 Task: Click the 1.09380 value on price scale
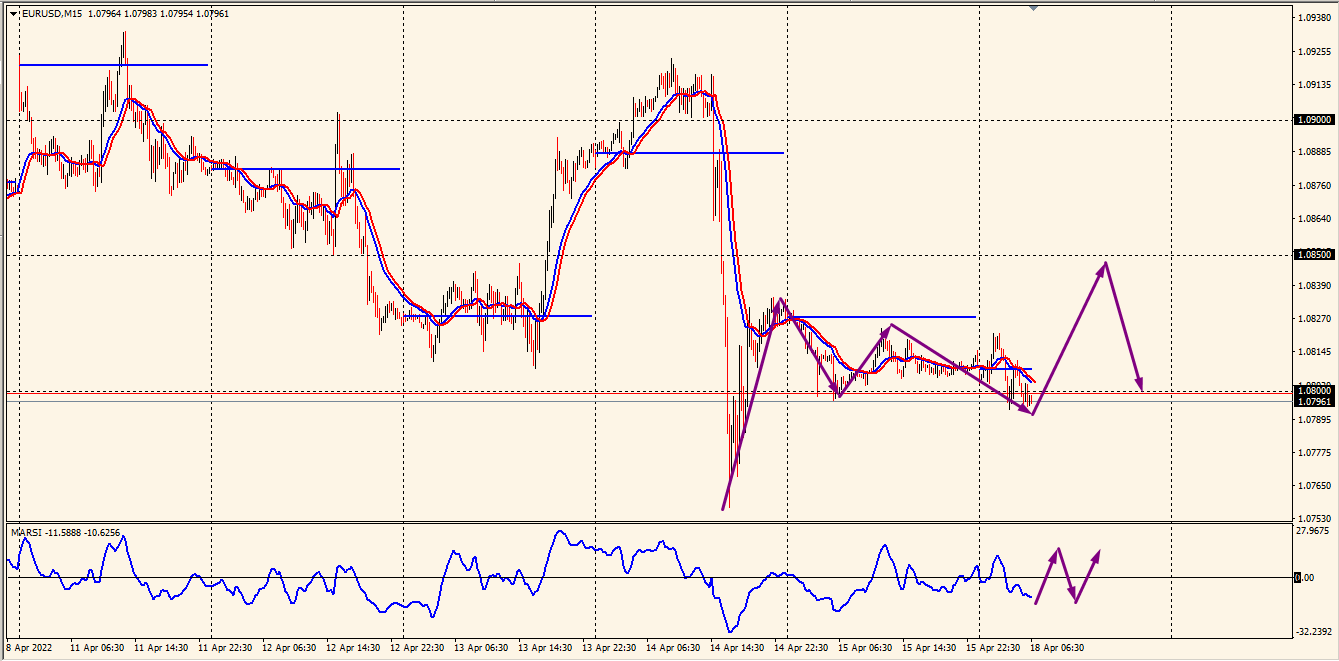click(1314, 18)
